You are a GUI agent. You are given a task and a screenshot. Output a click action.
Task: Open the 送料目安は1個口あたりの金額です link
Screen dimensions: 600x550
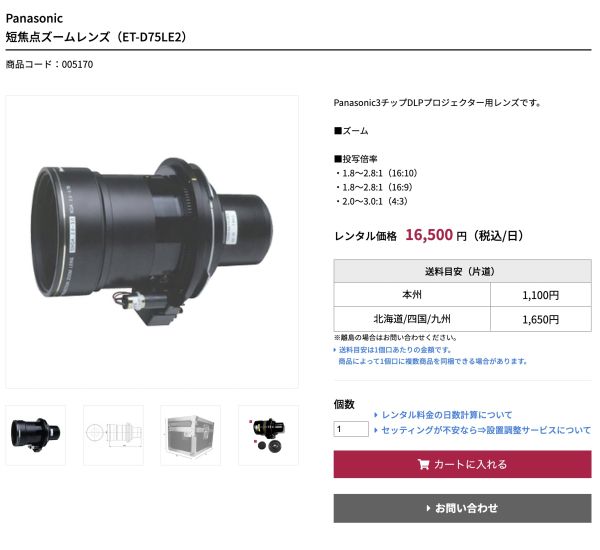point(395,350)
